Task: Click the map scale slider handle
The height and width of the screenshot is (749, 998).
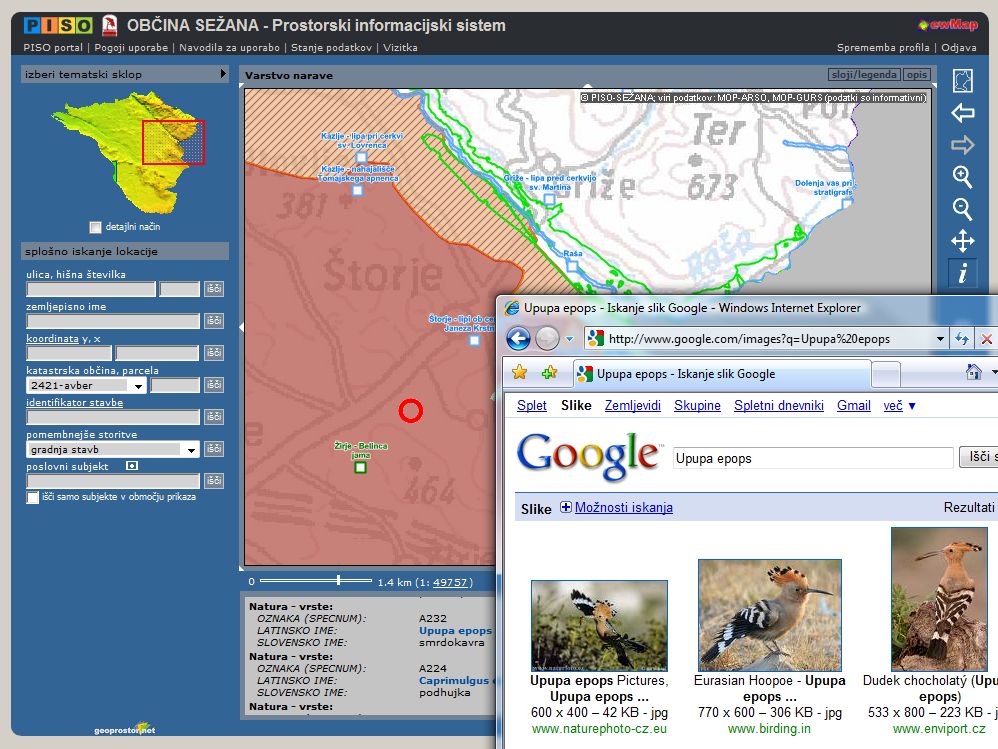Action: click(339, 580)
